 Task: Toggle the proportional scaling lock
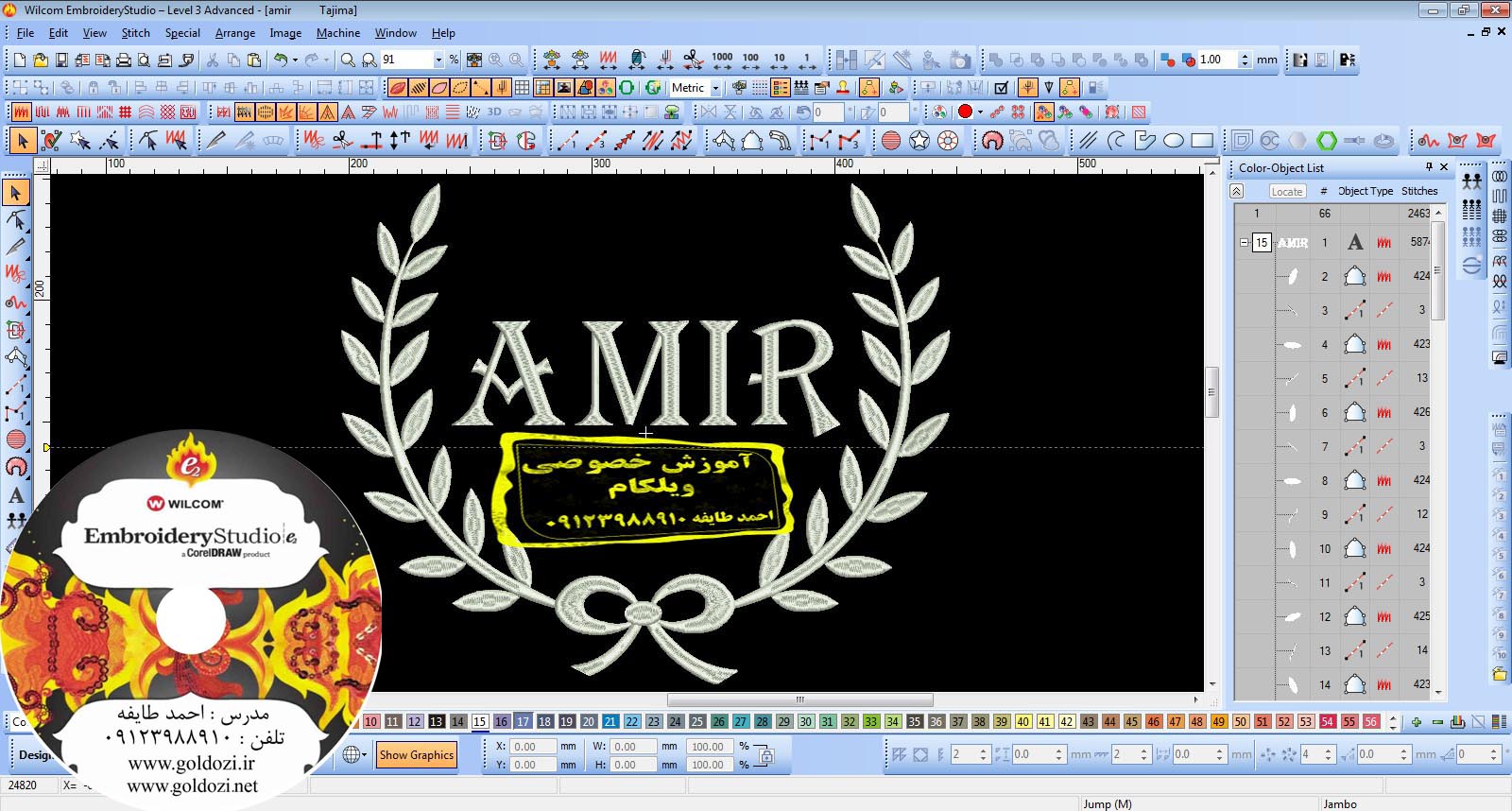765,755
